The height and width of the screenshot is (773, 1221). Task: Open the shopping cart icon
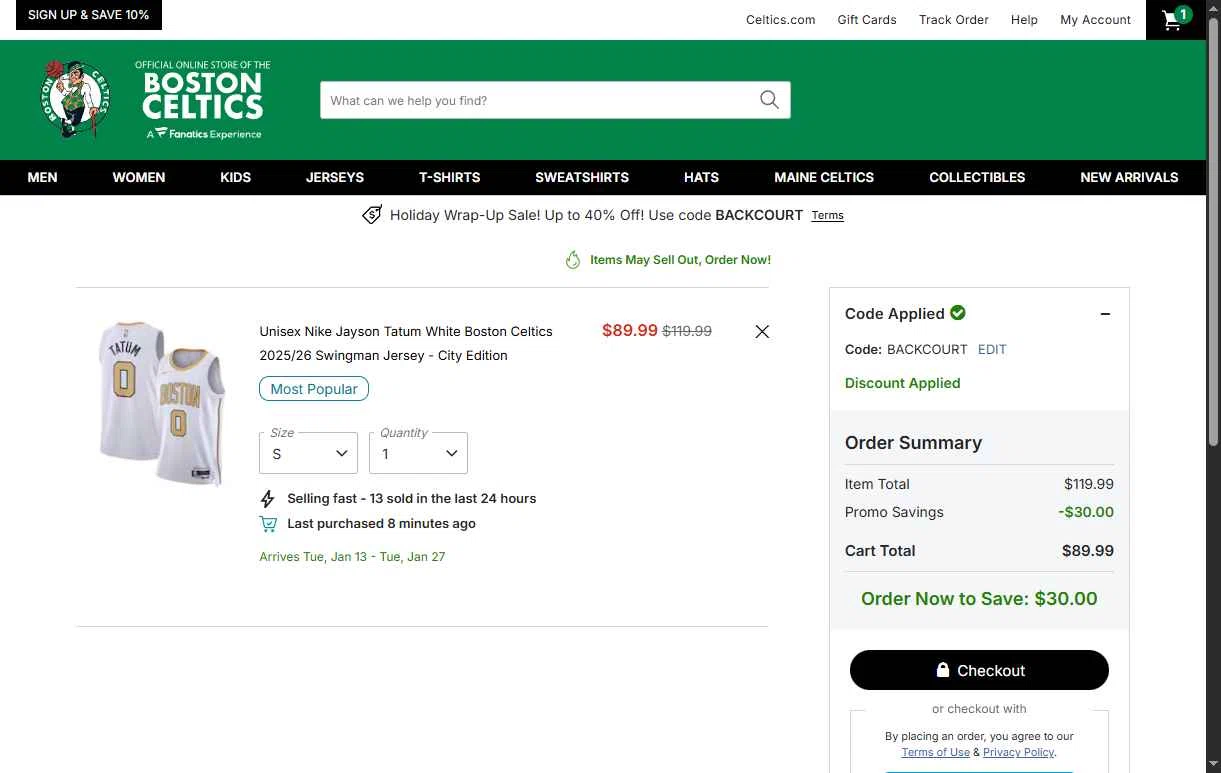coord(1175,19)
